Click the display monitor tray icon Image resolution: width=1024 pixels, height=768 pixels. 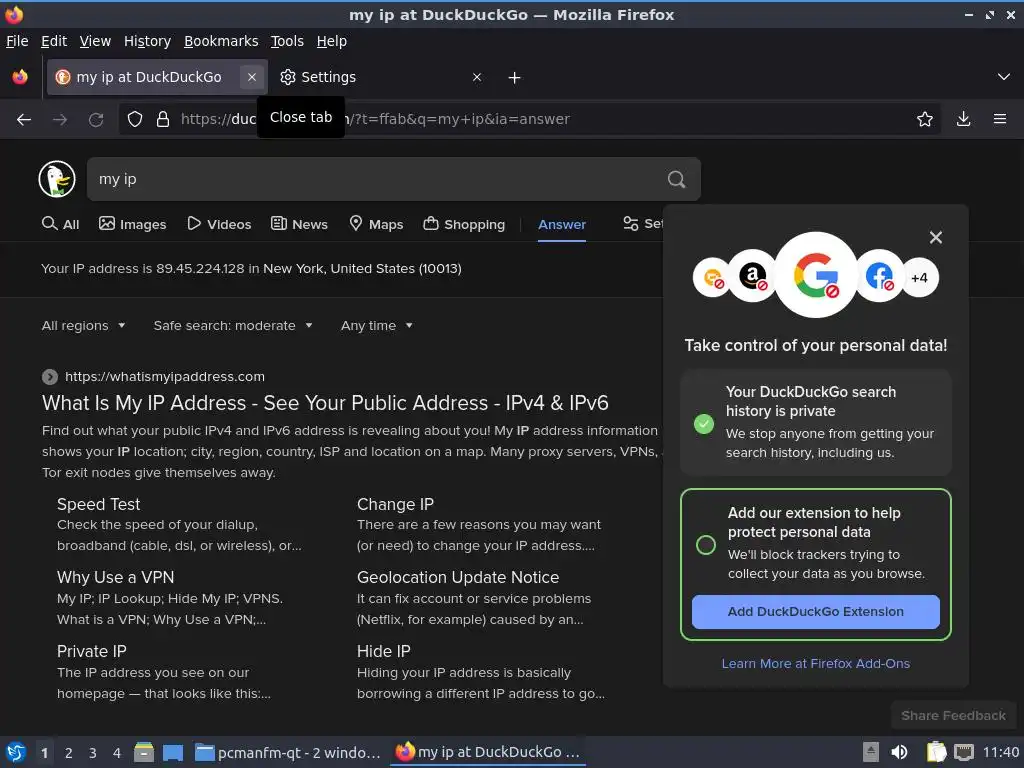pyautogui.click(x=963, y=752)
